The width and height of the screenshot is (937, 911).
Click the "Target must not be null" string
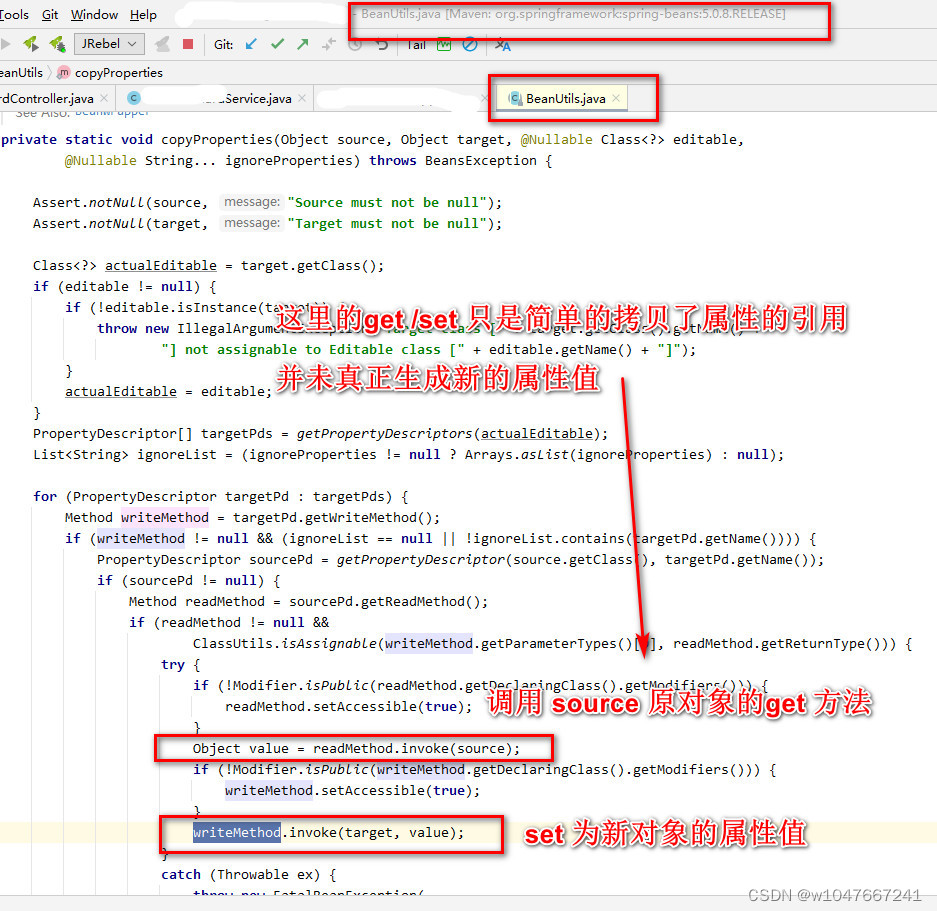tap(387, 224)
